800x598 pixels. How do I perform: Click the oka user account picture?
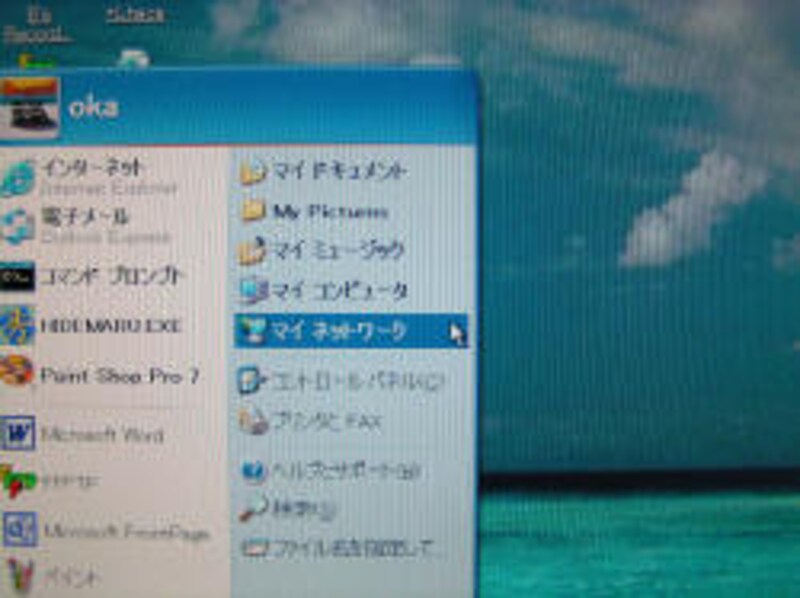(x=29, y=108)
